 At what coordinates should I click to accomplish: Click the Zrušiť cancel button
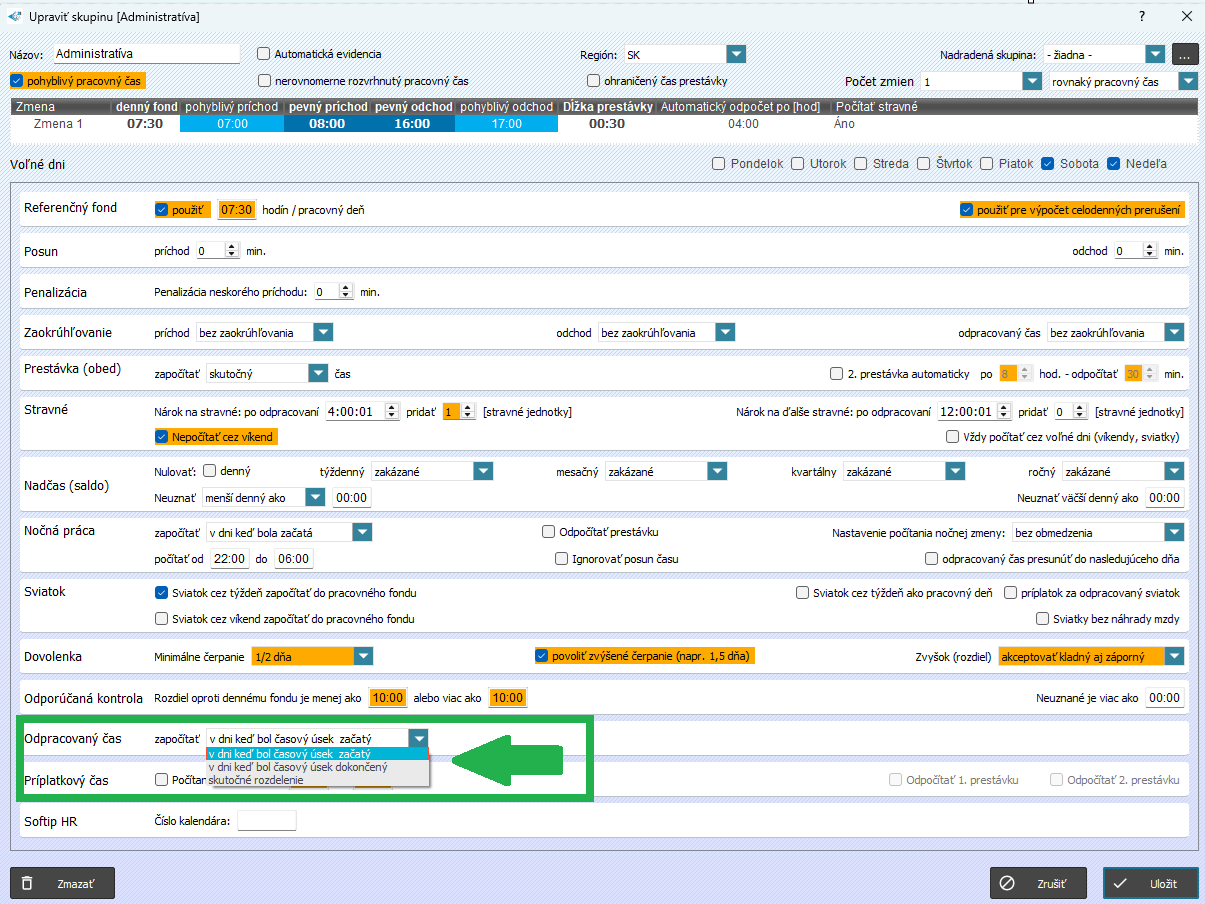1037,883
